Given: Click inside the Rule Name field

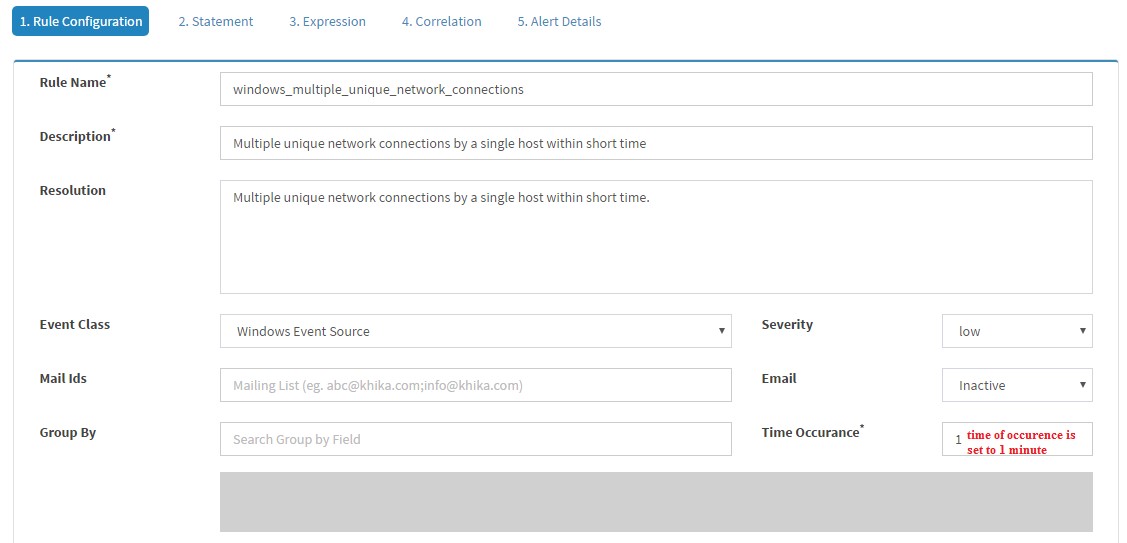Looking at the screenshot, I should click(656, 89).
